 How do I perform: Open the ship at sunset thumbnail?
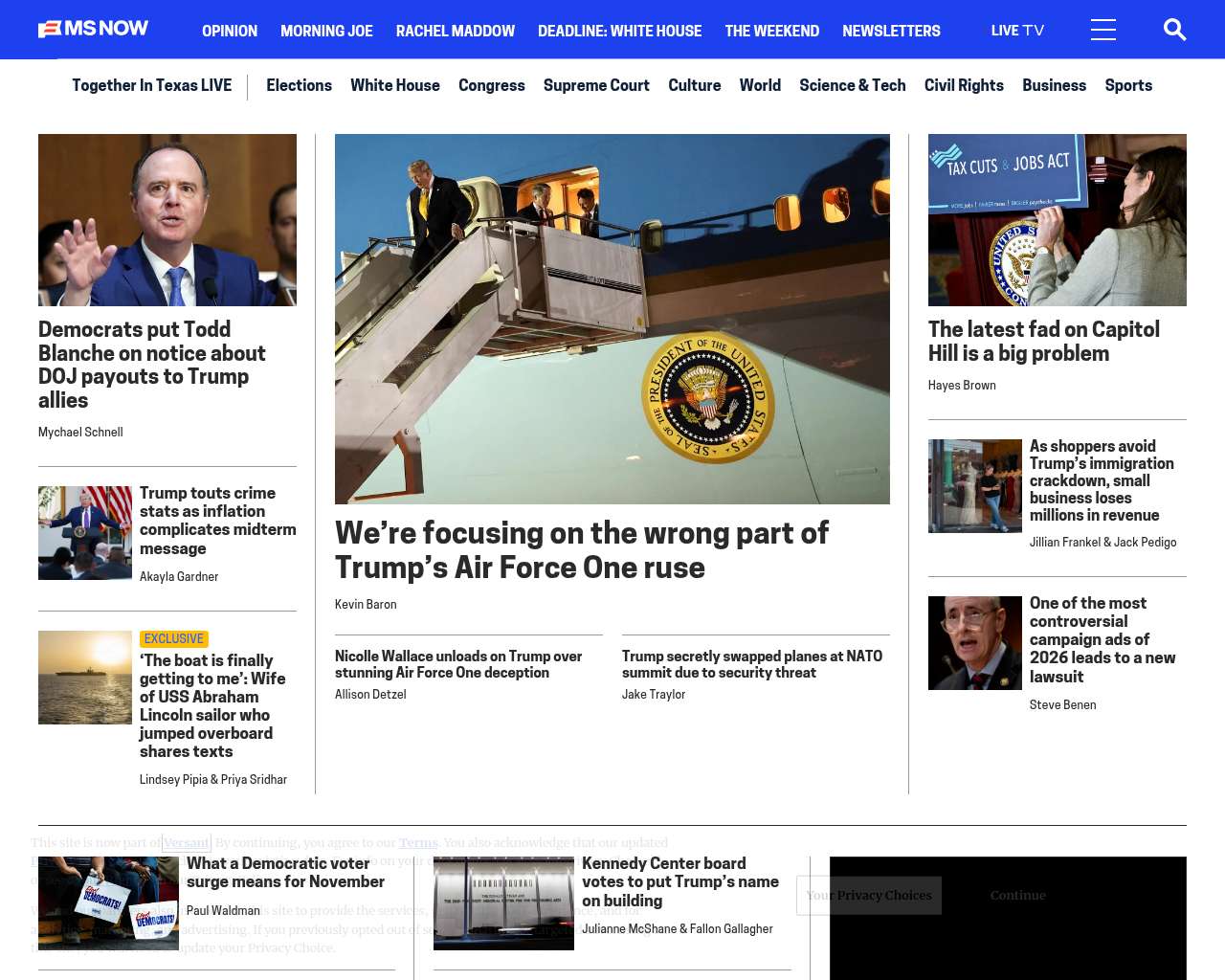tap(85, 678)
